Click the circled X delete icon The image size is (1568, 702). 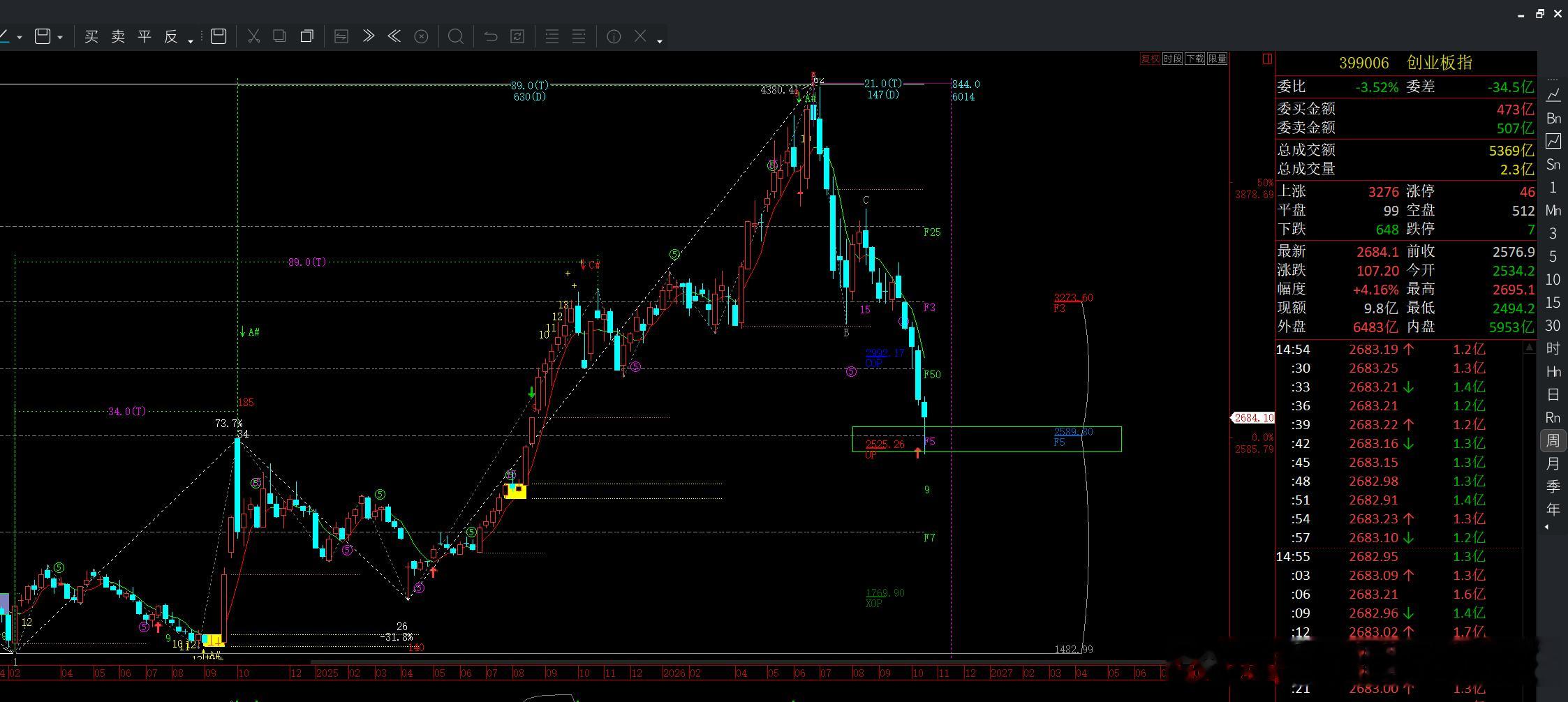(421, 36)
